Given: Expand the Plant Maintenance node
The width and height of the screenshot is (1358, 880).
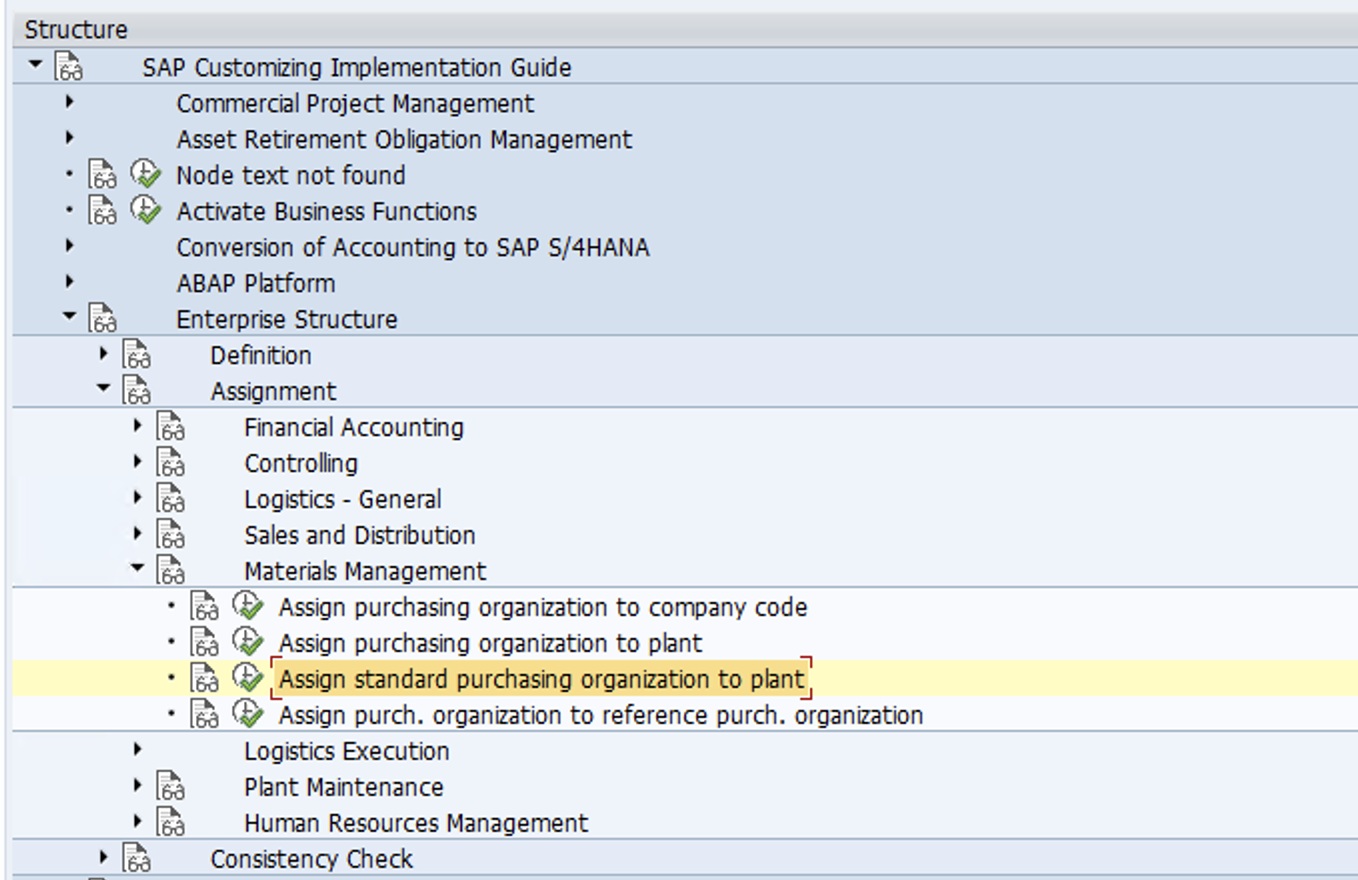Looking at the screenshot, I should 138,785.
